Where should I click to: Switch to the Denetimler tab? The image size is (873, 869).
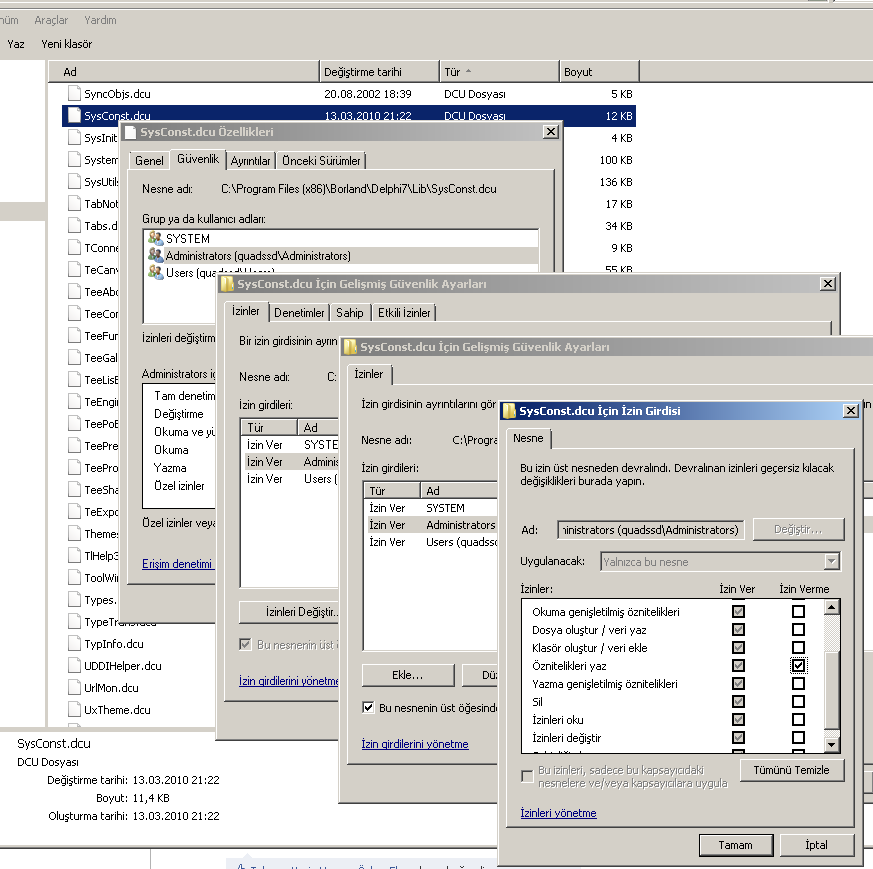coord(299,313)
